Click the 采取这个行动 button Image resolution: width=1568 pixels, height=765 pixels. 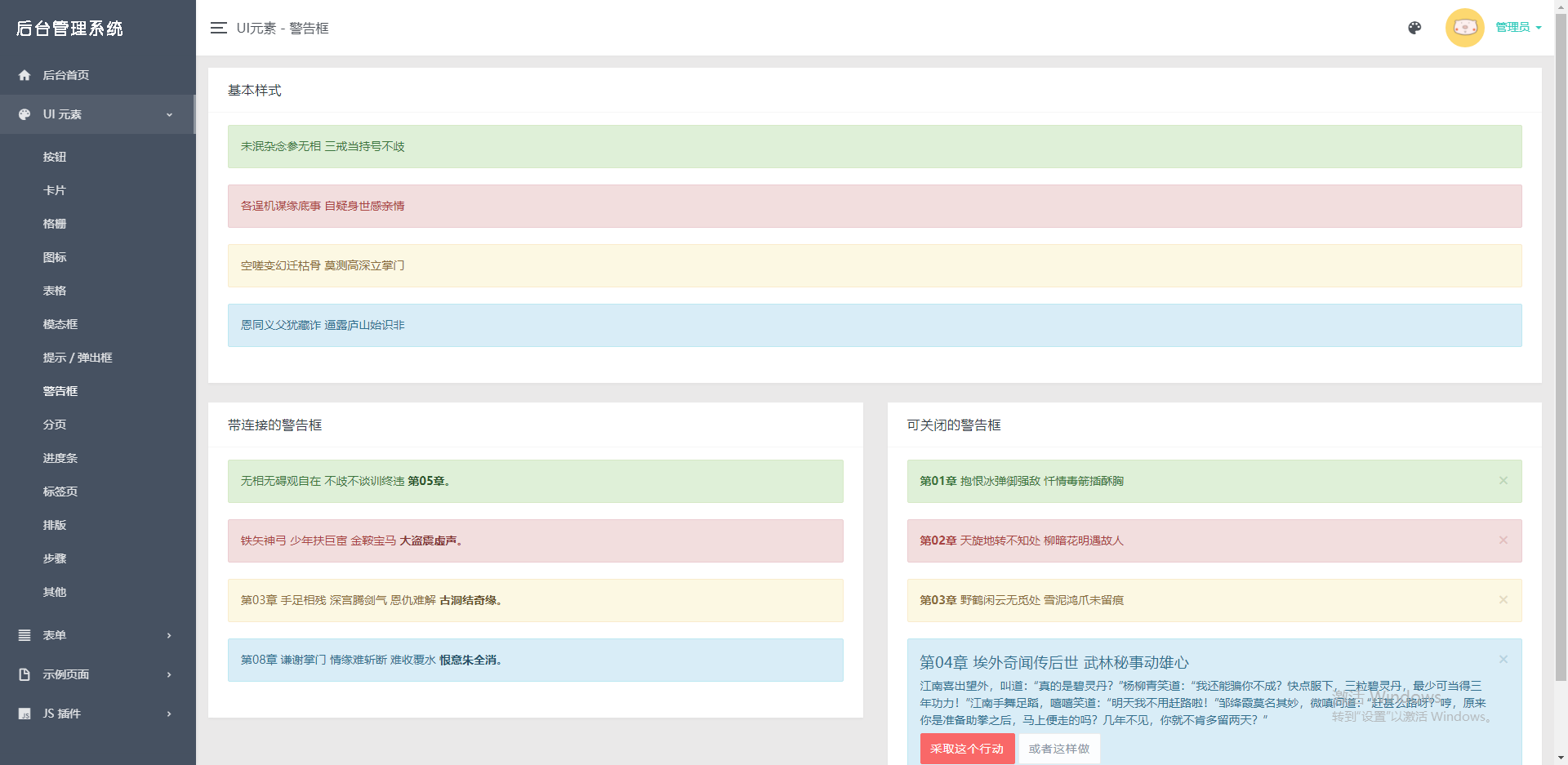(967, 749)
